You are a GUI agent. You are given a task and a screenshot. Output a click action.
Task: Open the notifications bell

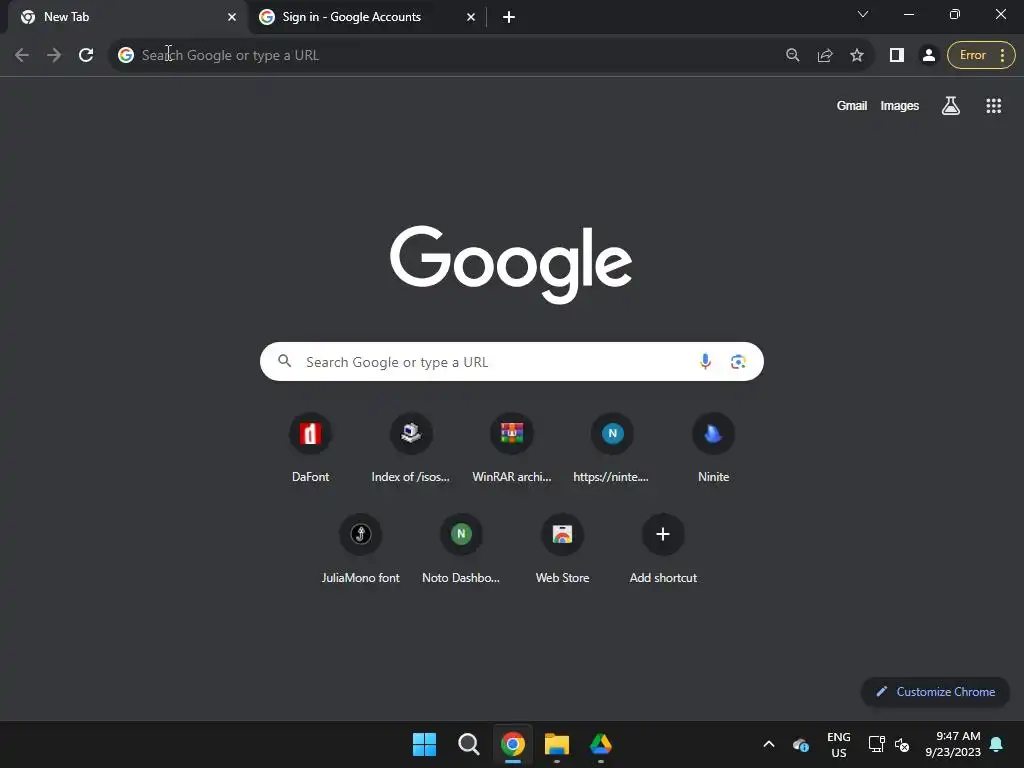point(997,744)
